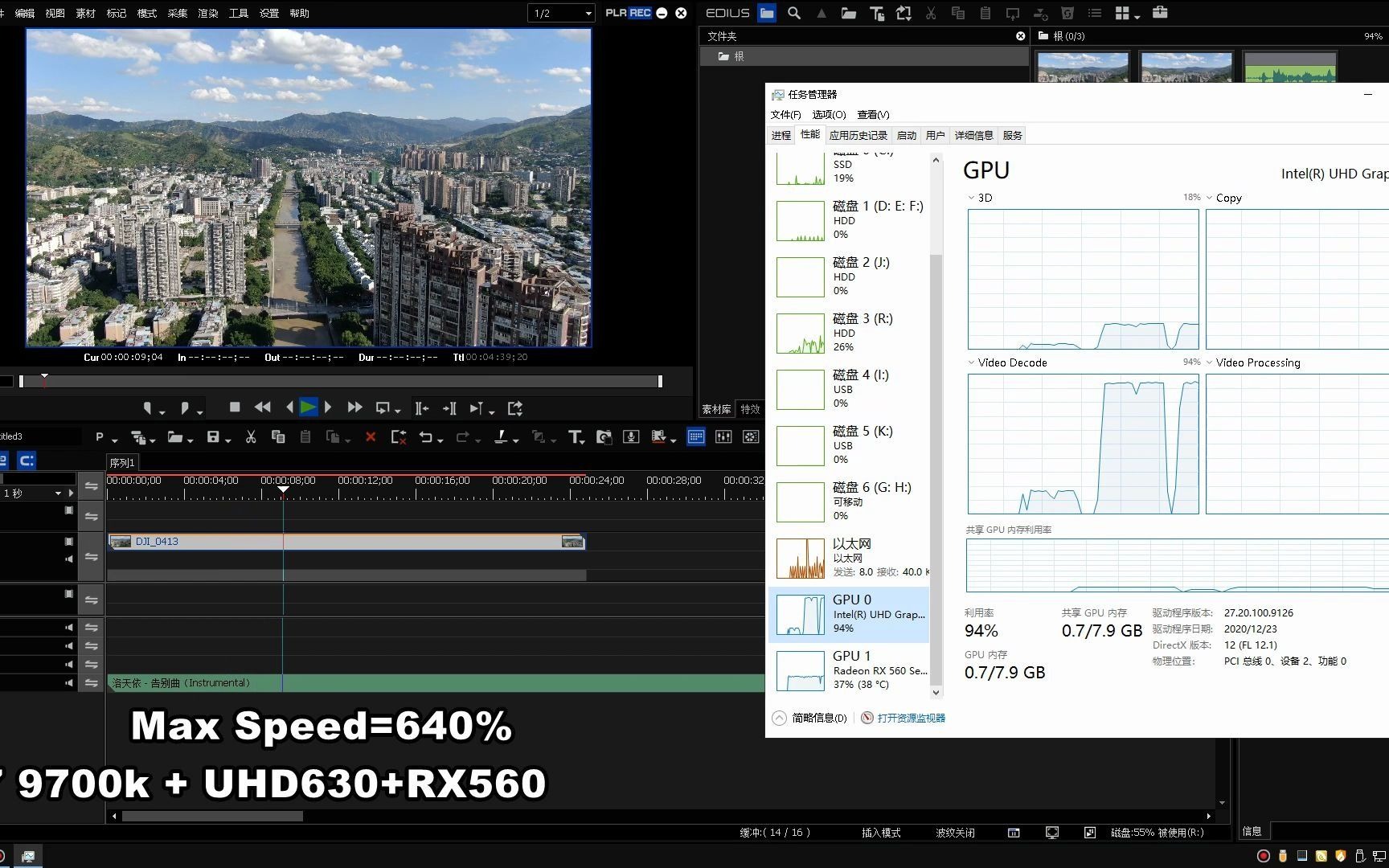Click the Cut scissors icon in timeline toolbar
Viewport: 1389px width, 868px height.
[x=251, y=436]
